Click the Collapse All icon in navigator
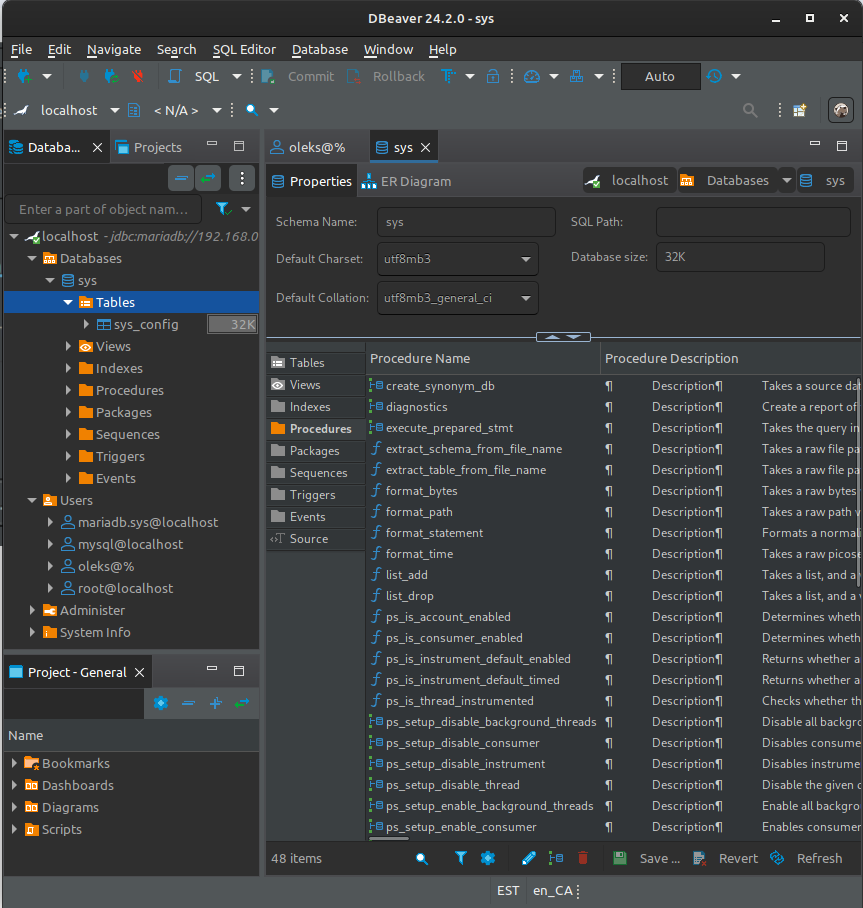 pyautogui.click(x=181, y=178)
